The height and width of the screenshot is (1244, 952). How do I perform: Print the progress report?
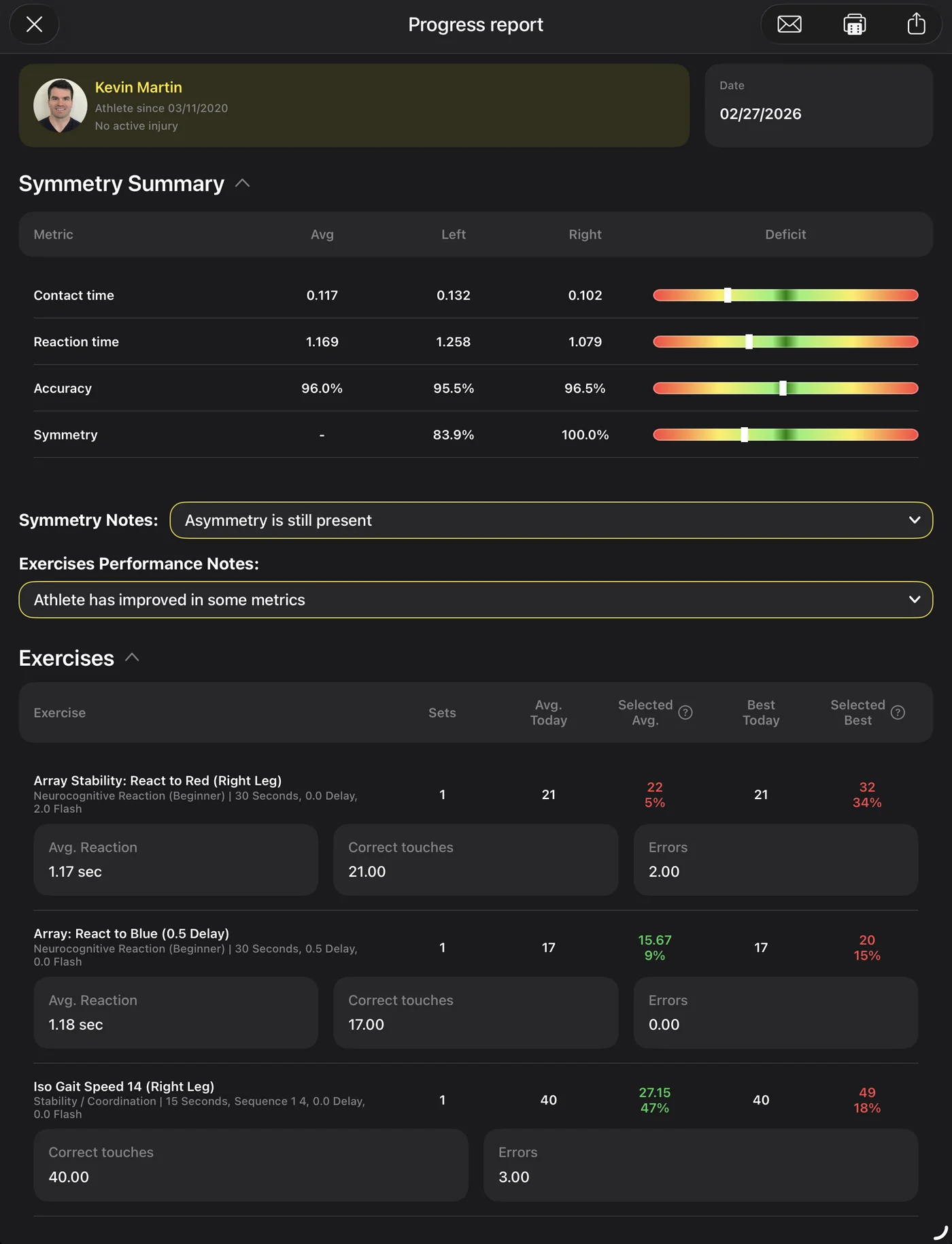(854, 24)
